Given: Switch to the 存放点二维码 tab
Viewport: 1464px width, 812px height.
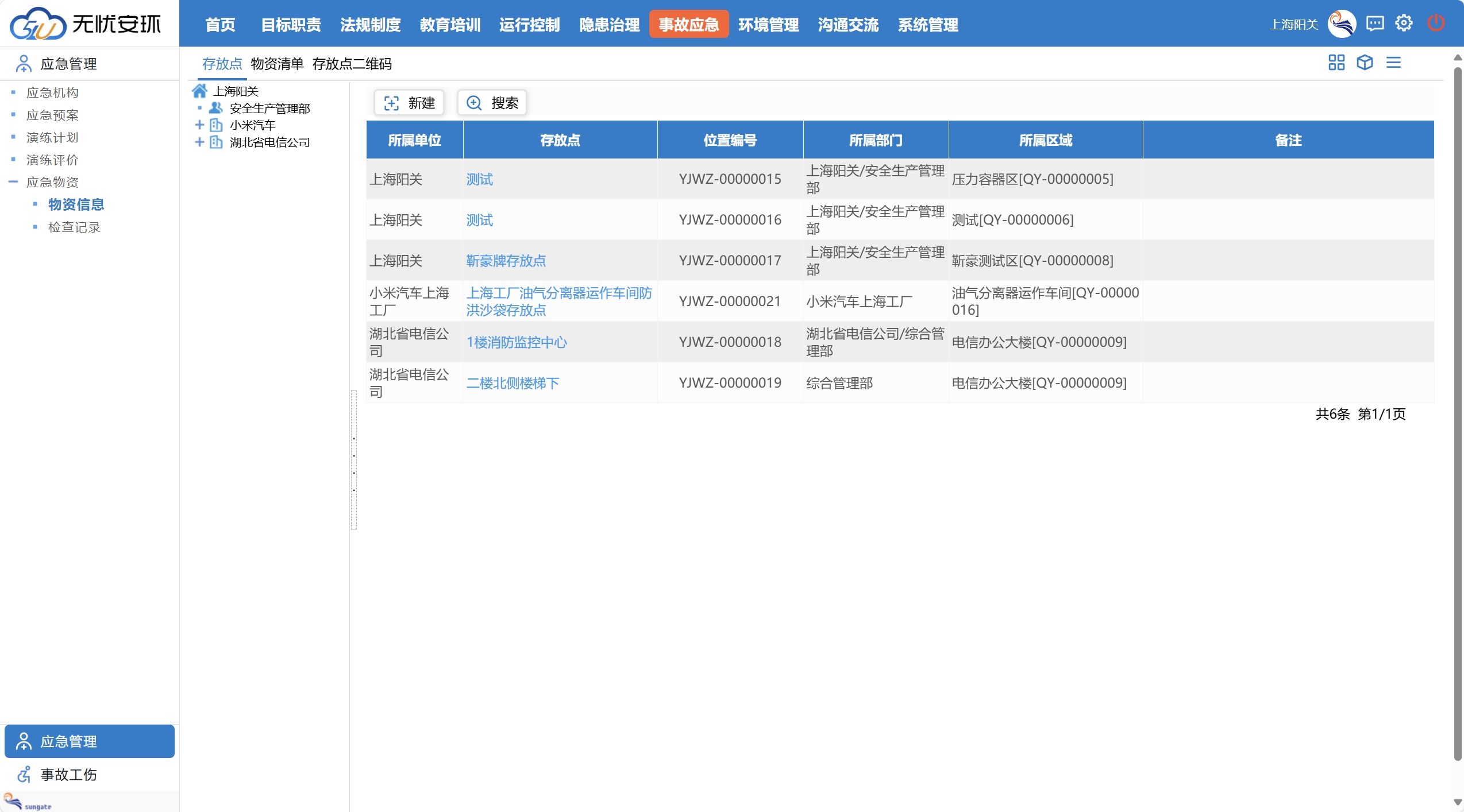Looking at the screenshot, I should (352, 64).
